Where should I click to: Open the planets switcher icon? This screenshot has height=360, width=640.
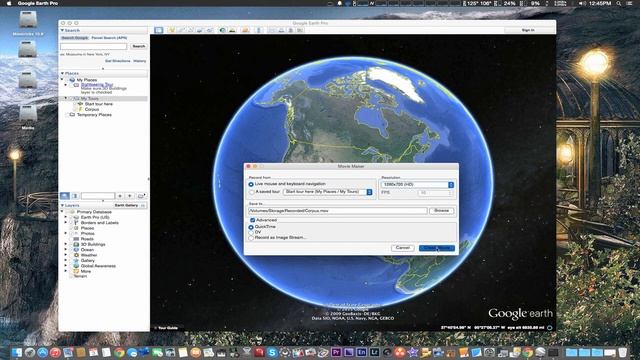click(245, 30)
